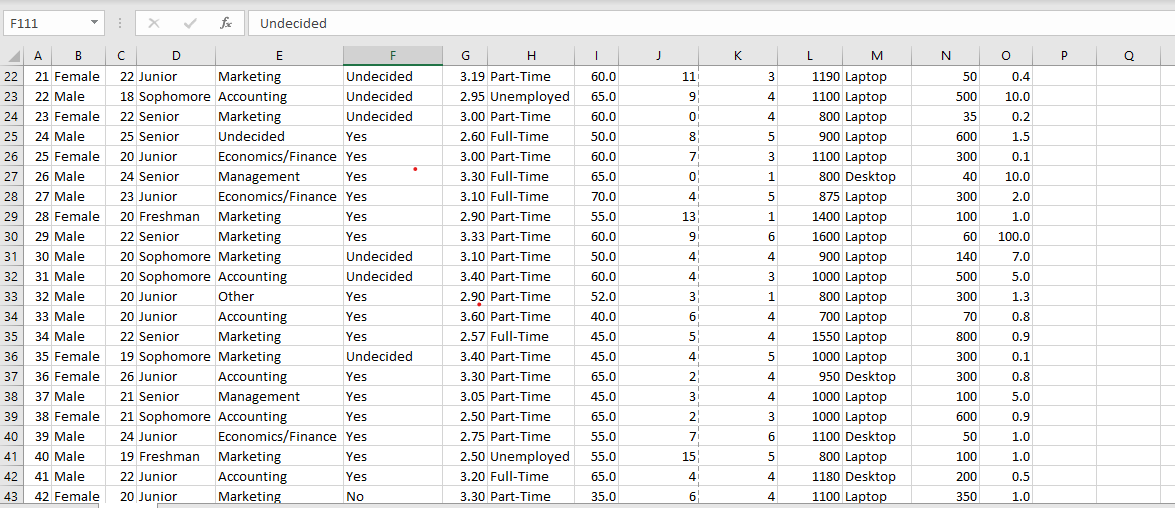Click the Enter checkmark icon in formula bar
The image size is (1175, 508).
(x=190, y=23)
